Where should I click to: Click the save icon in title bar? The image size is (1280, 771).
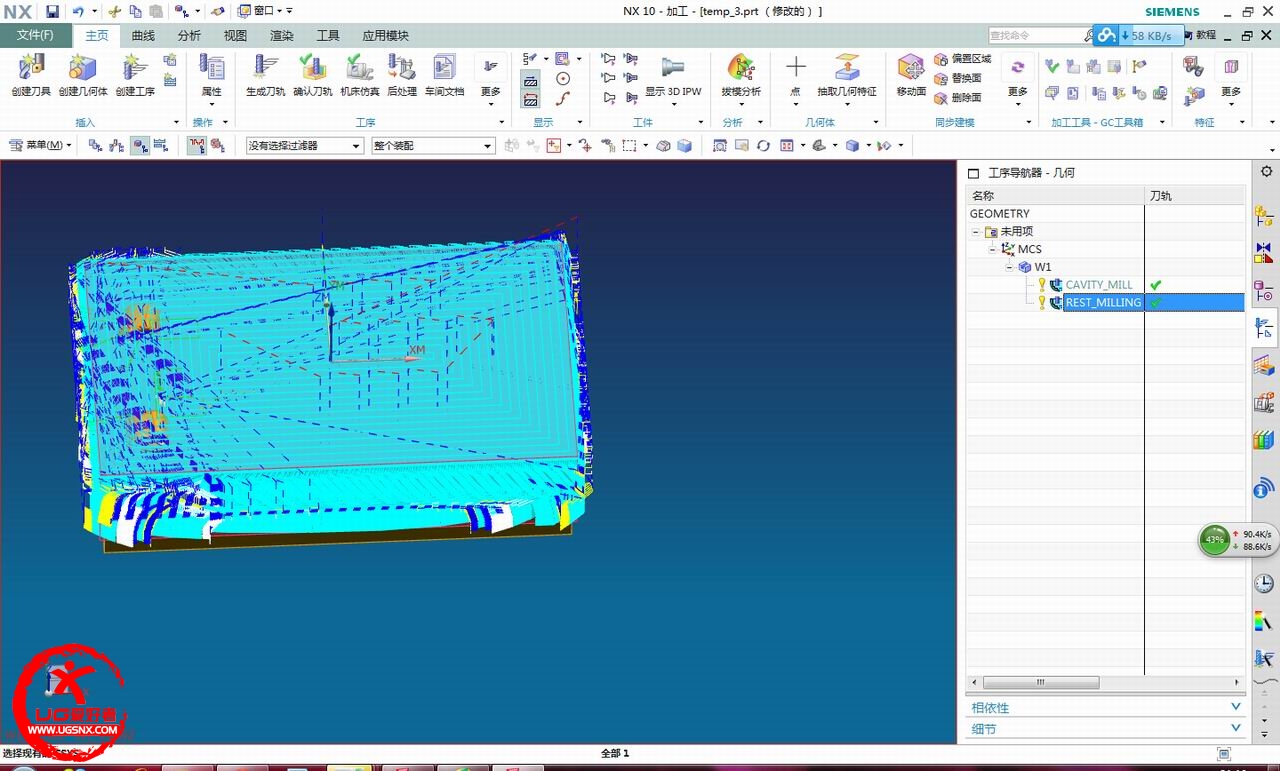tap(52, 11)
